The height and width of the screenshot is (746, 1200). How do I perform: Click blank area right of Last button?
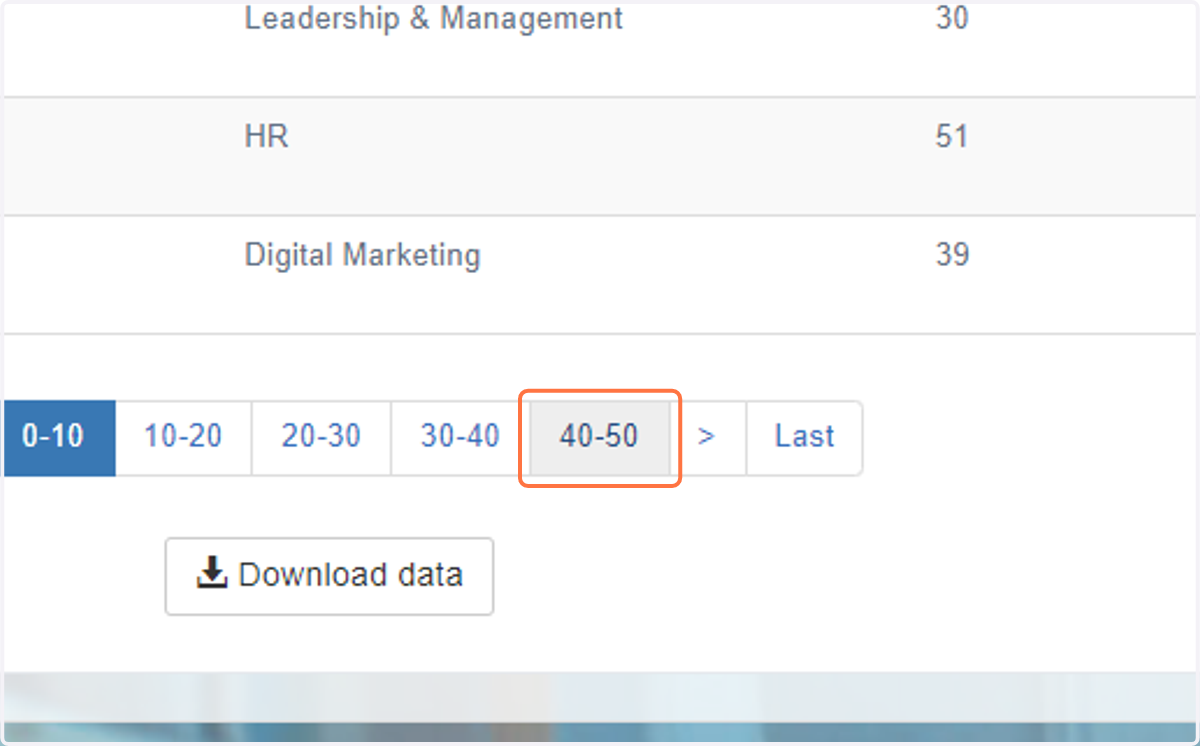(1030, 437)
